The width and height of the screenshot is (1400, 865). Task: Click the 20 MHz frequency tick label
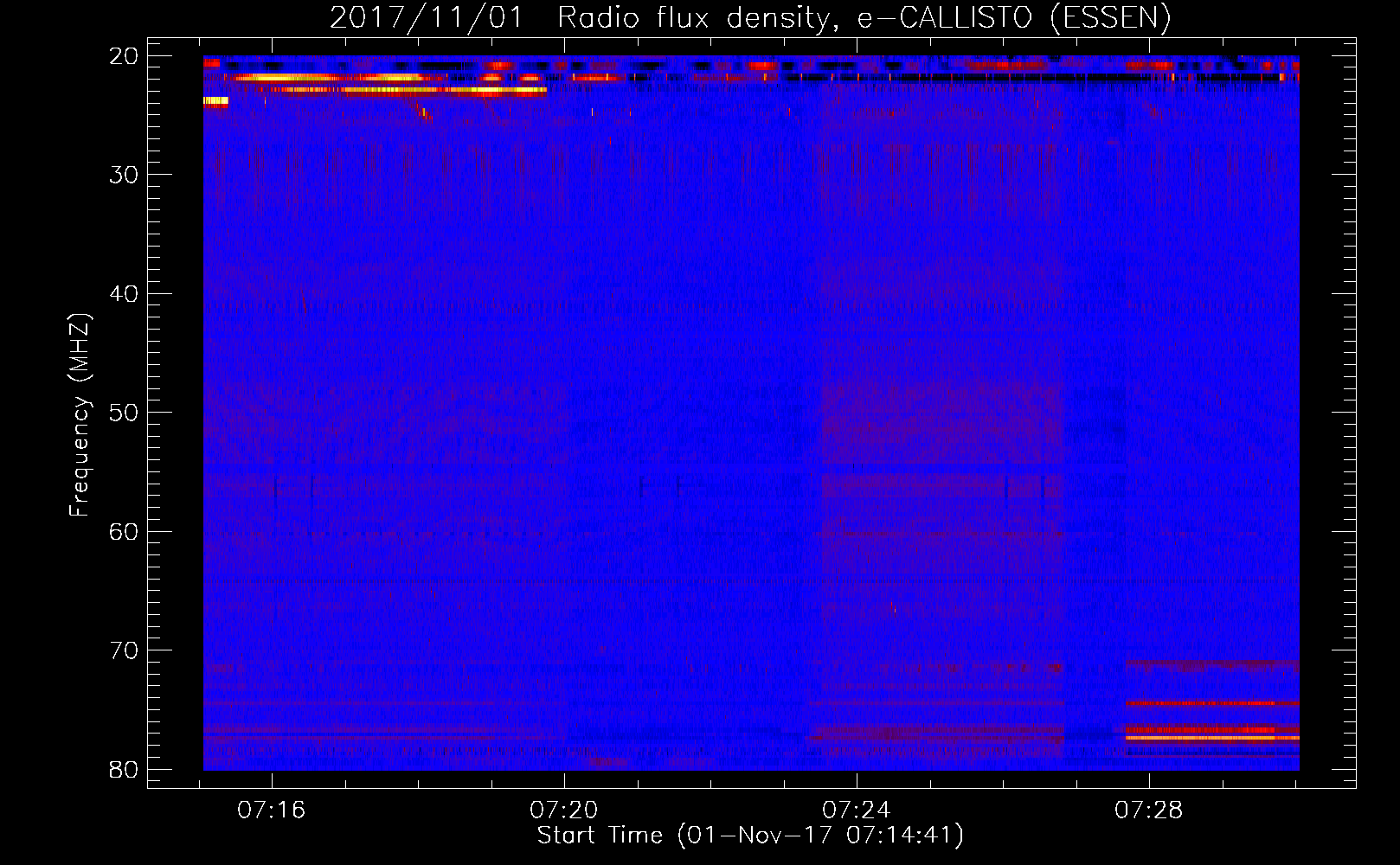(x=124, y=56)
